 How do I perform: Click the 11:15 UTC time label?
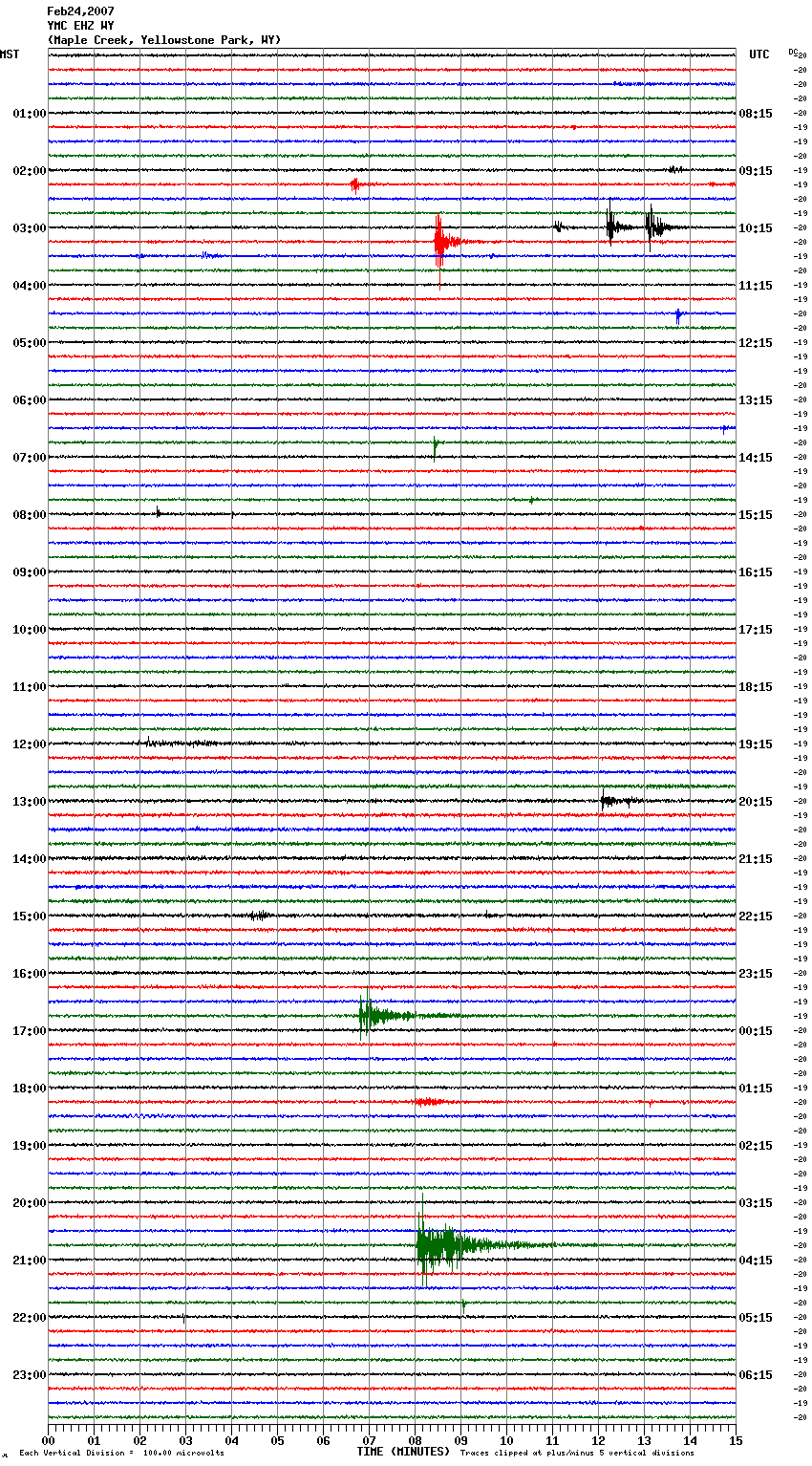pos(756,285)
